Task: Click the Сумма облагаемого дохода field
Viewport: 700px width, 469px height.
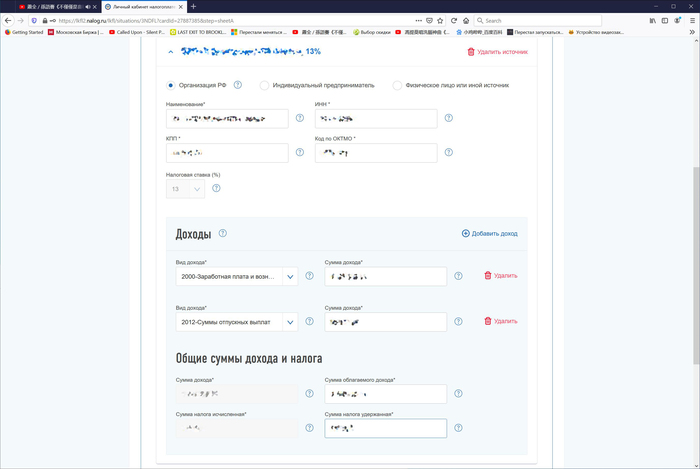Action: point(386,394)
